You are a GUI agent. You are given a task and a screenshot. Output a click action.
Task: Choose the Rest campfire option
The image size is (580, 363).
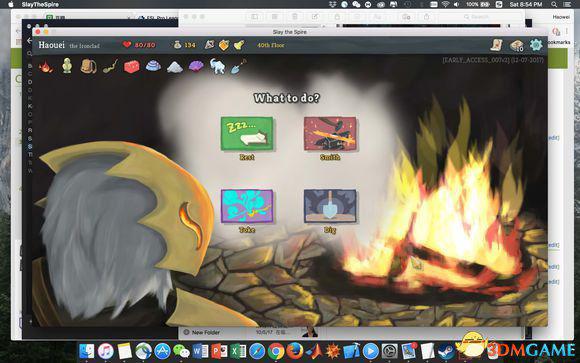coord(247,134)
